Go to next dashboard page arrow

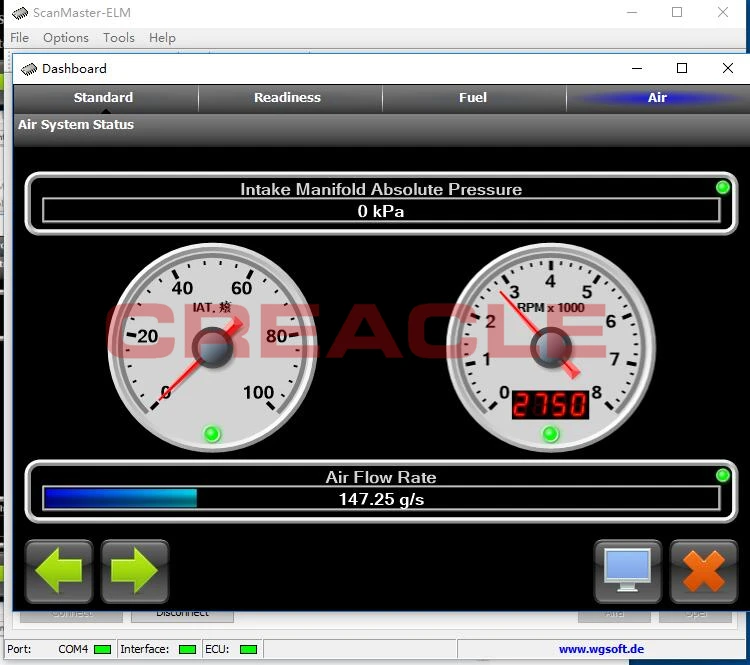click(x=134, y=571)
